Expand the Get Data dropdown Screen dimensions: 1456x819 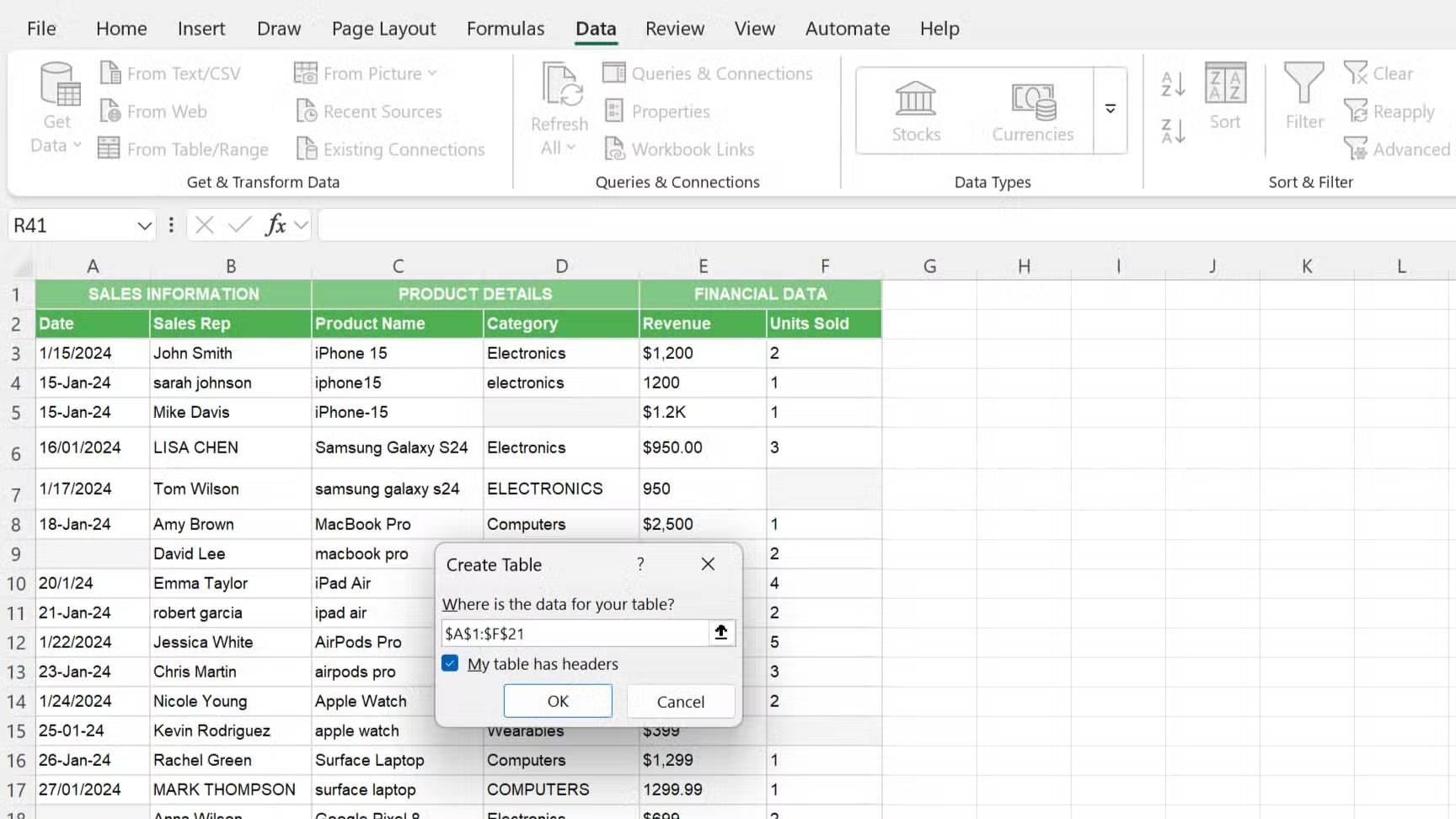56,145
